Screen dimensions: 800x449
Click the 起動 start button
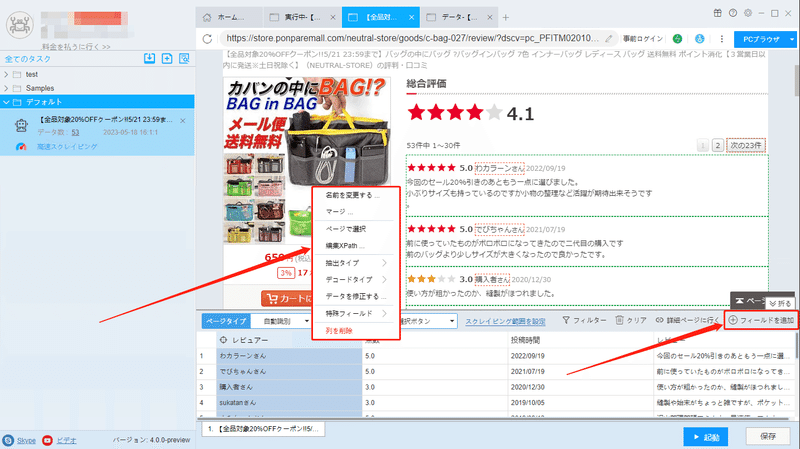[706, 437]
